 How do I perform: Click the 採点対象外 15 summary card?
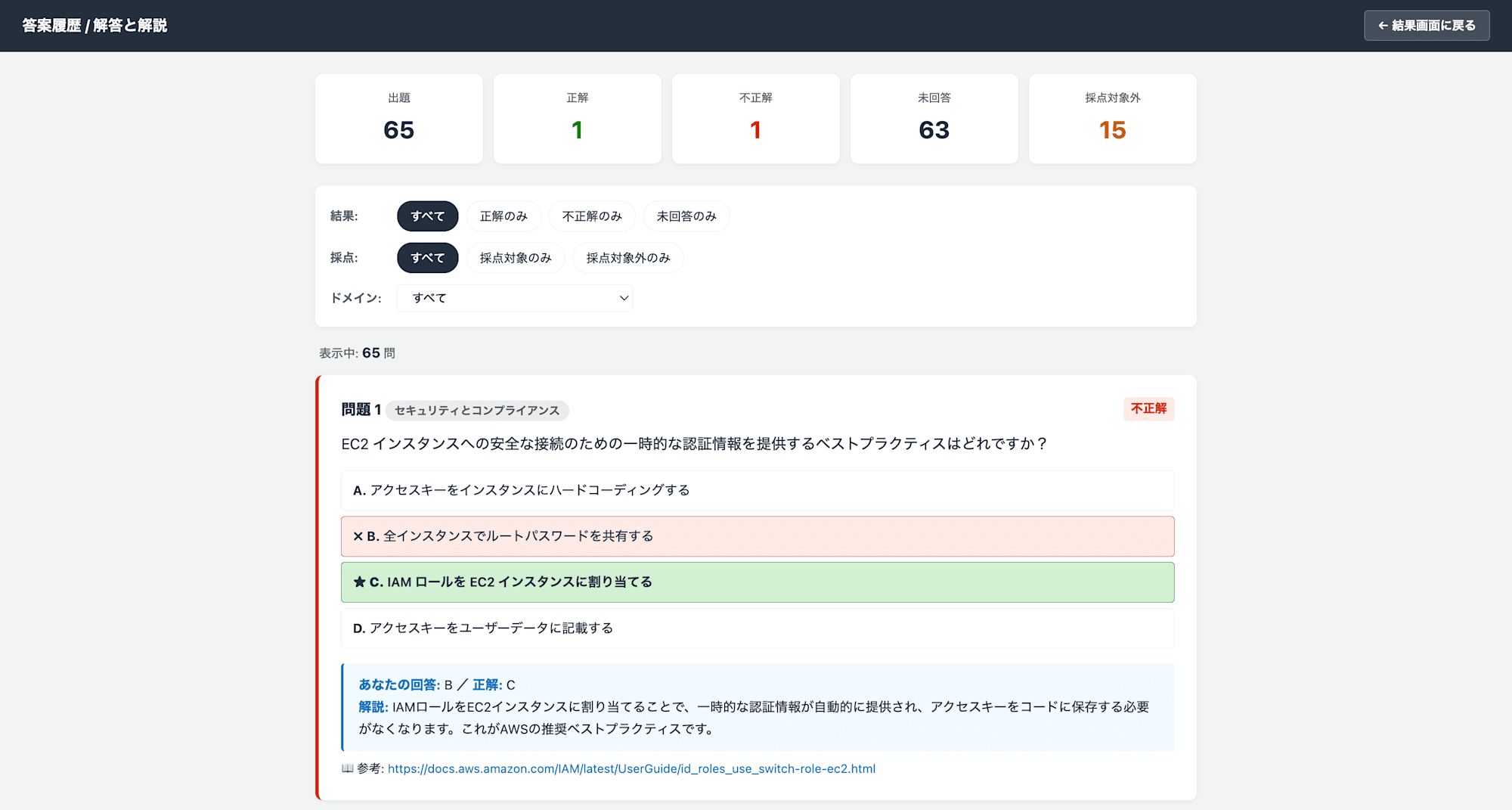[x=1113, y=119]
